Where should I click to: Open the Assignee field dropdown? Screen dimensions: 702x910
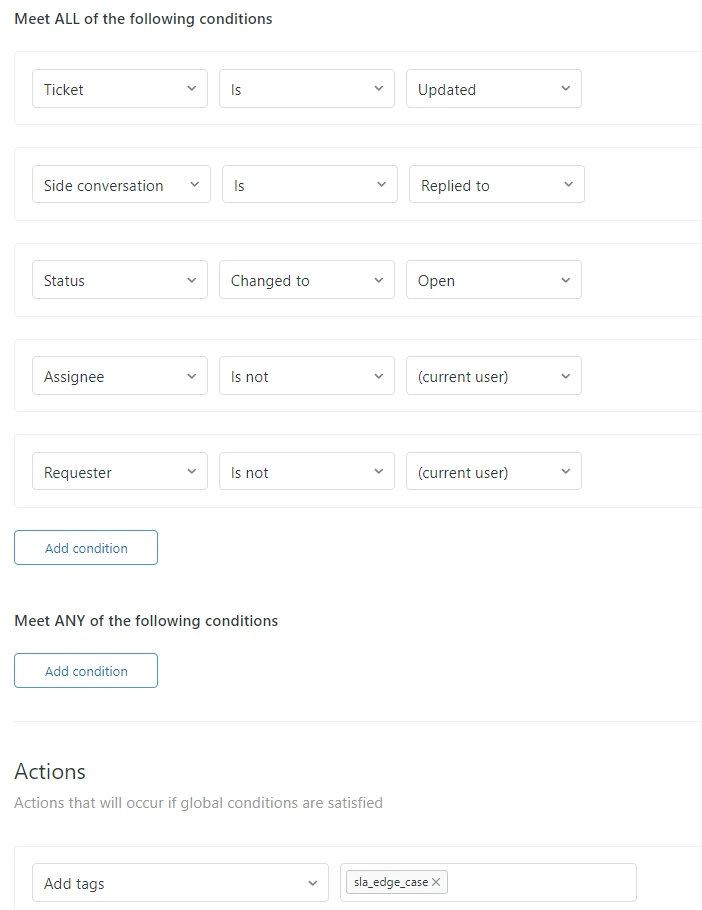(120, 377)
